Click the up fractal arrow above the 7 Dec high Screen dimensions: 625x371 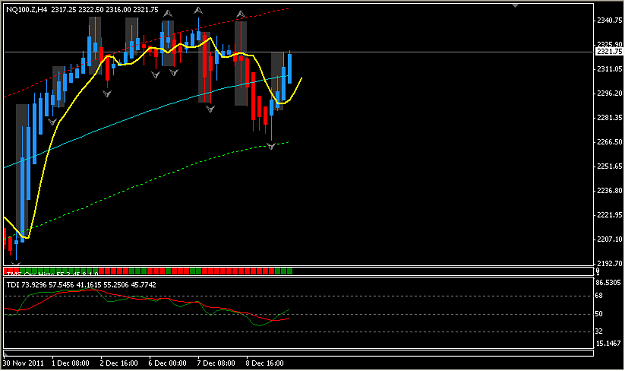pyautogui.click(x=198, y=10)
